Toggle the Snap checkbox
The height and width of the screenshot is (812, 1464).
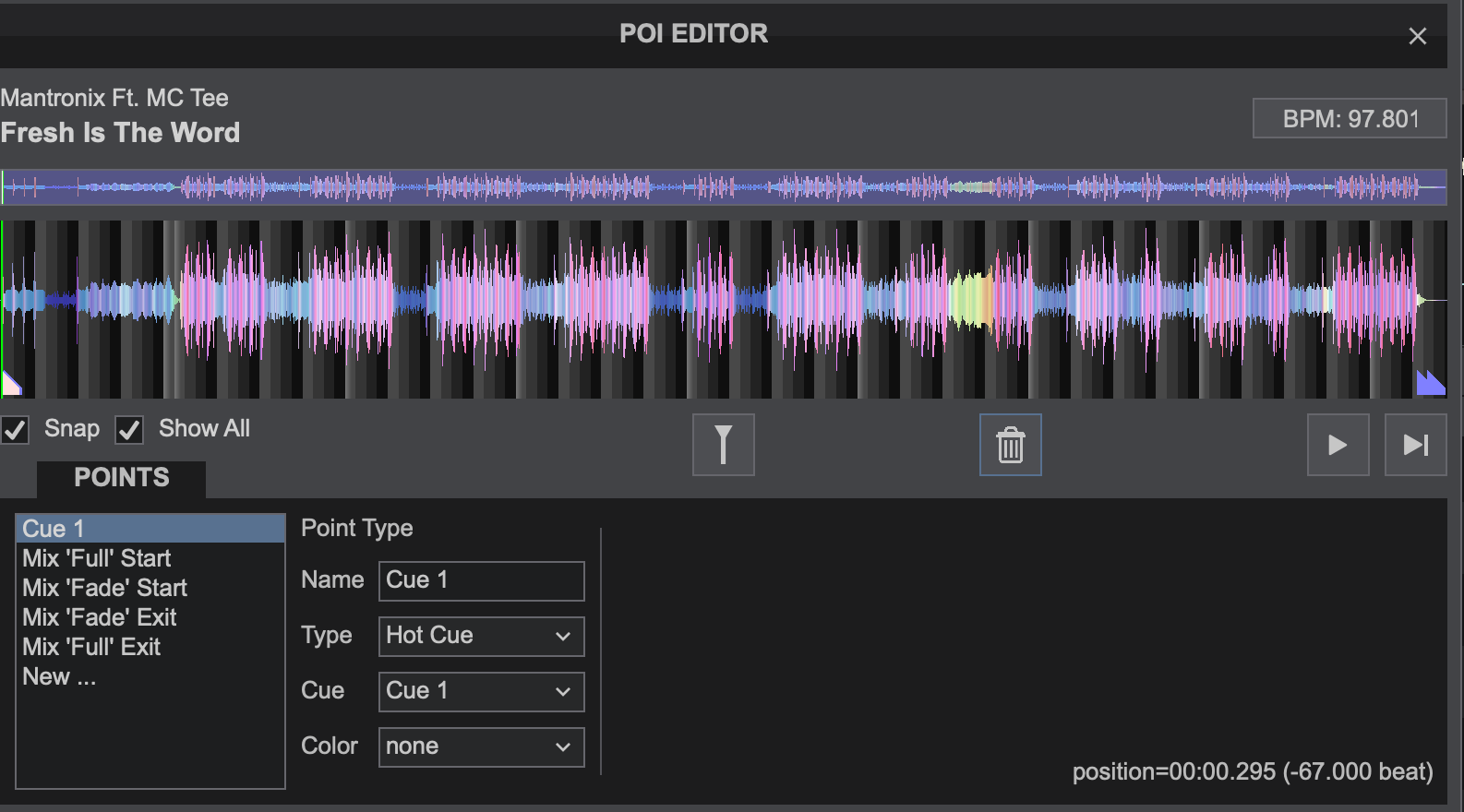point(16,430)
